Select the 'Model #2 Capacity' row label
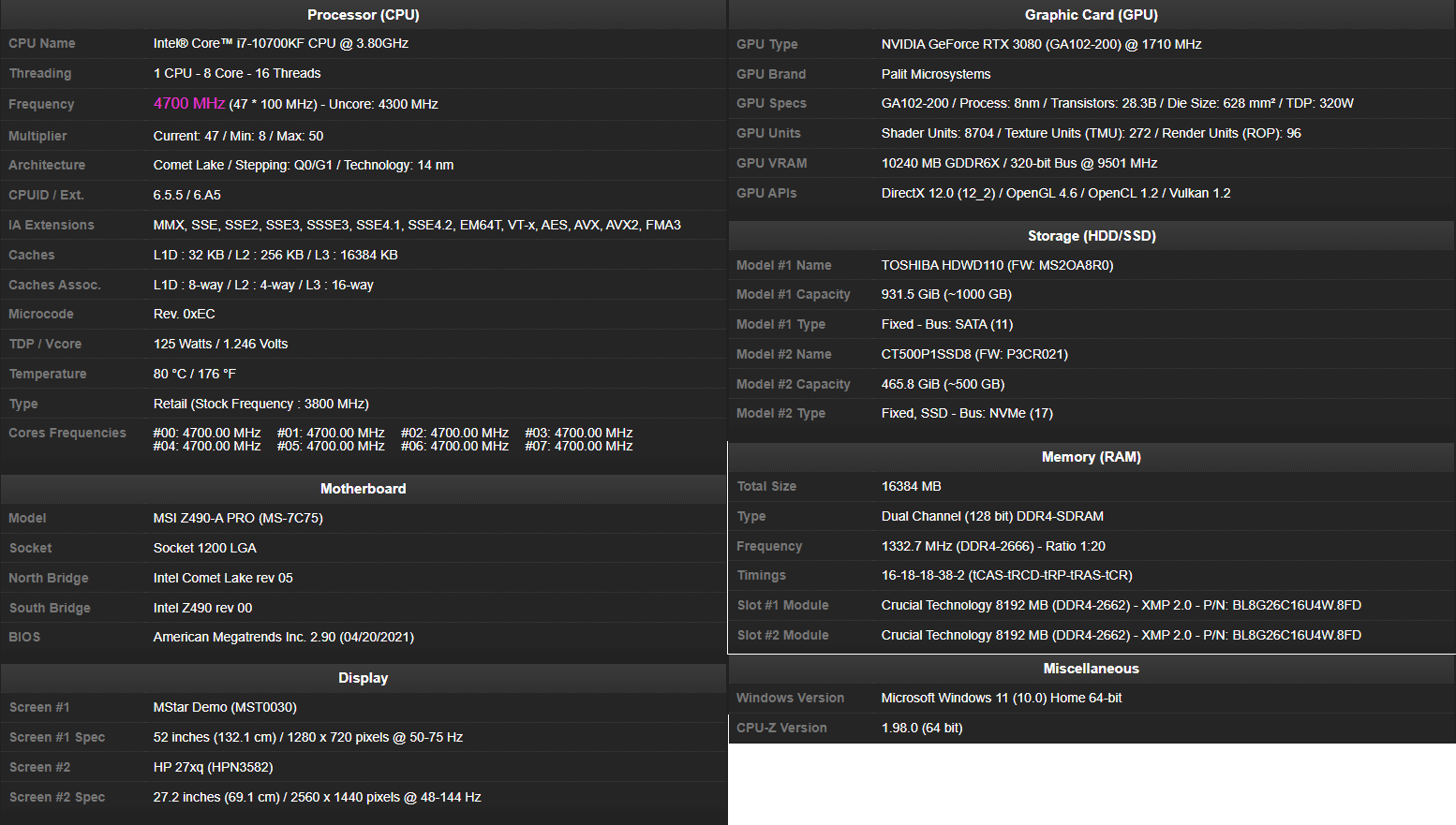This screenshot has height=825, width=1456. (x=794, y=384)
